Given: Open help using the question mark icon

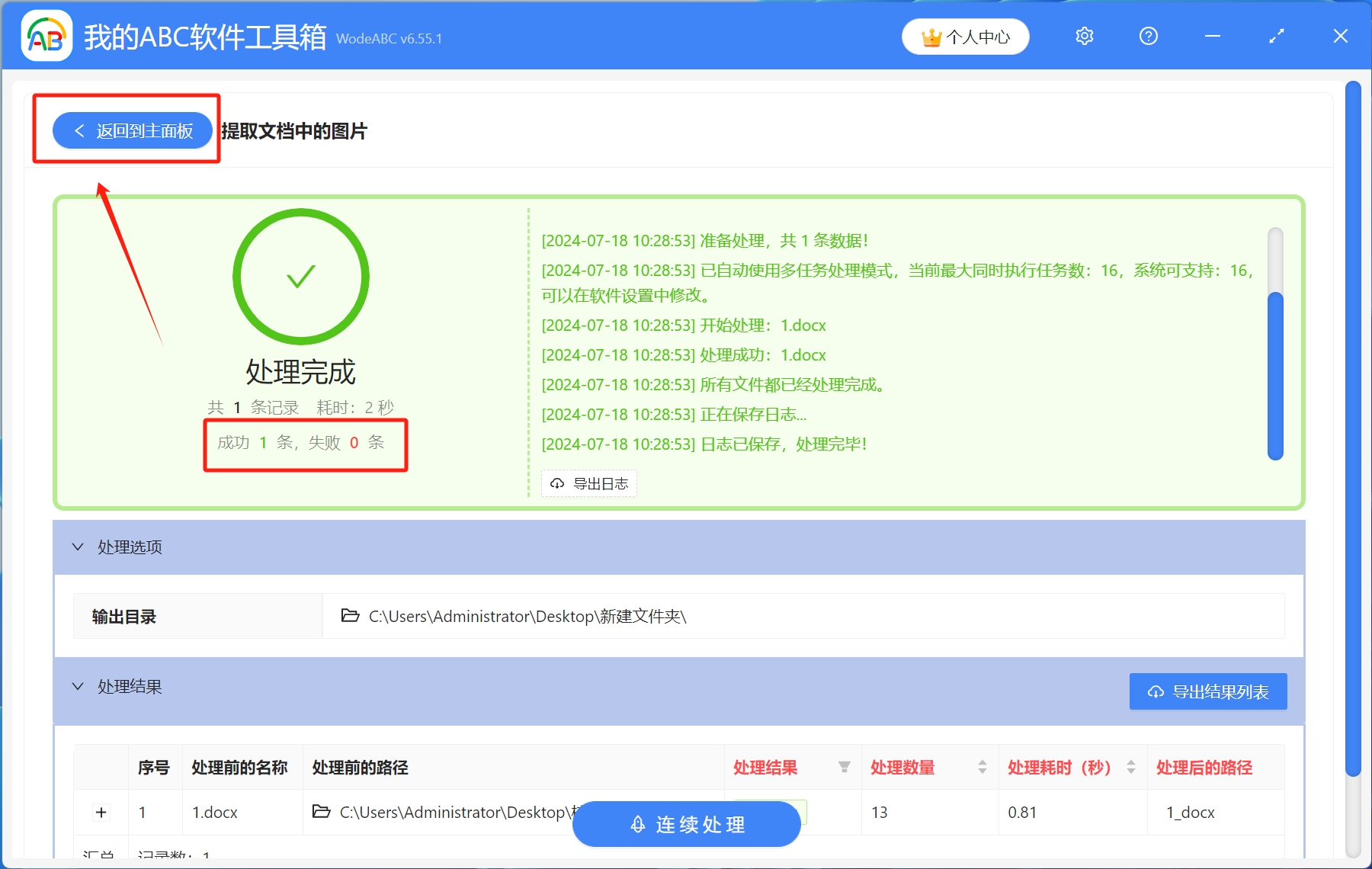Looking at the screenshot, I should click(x=1148, y=35).
